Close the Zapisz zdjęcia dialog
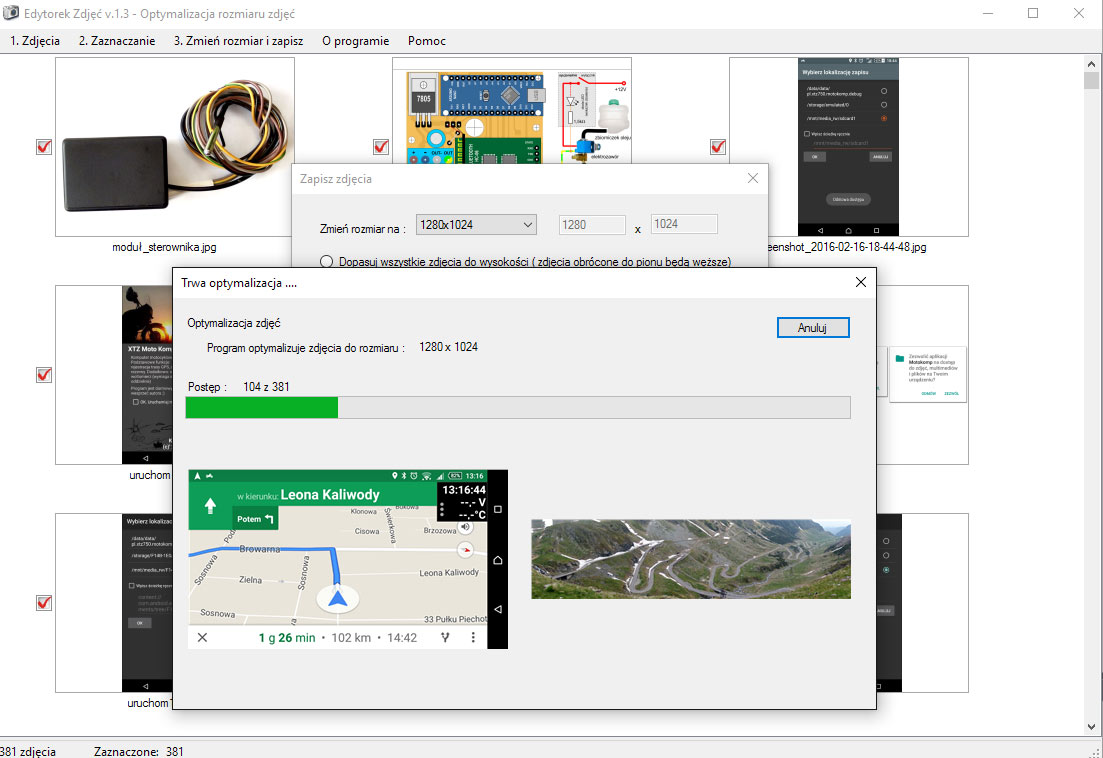The height and width of the screenshot is (758, 1103). [753, 178]
